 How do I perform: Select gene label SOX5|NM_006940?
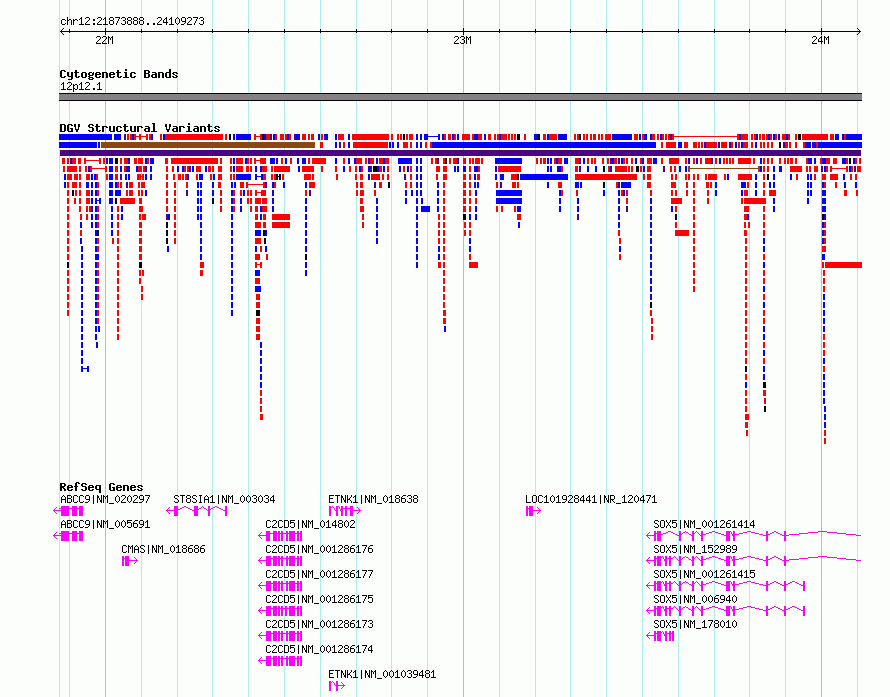tap(695, 599)
